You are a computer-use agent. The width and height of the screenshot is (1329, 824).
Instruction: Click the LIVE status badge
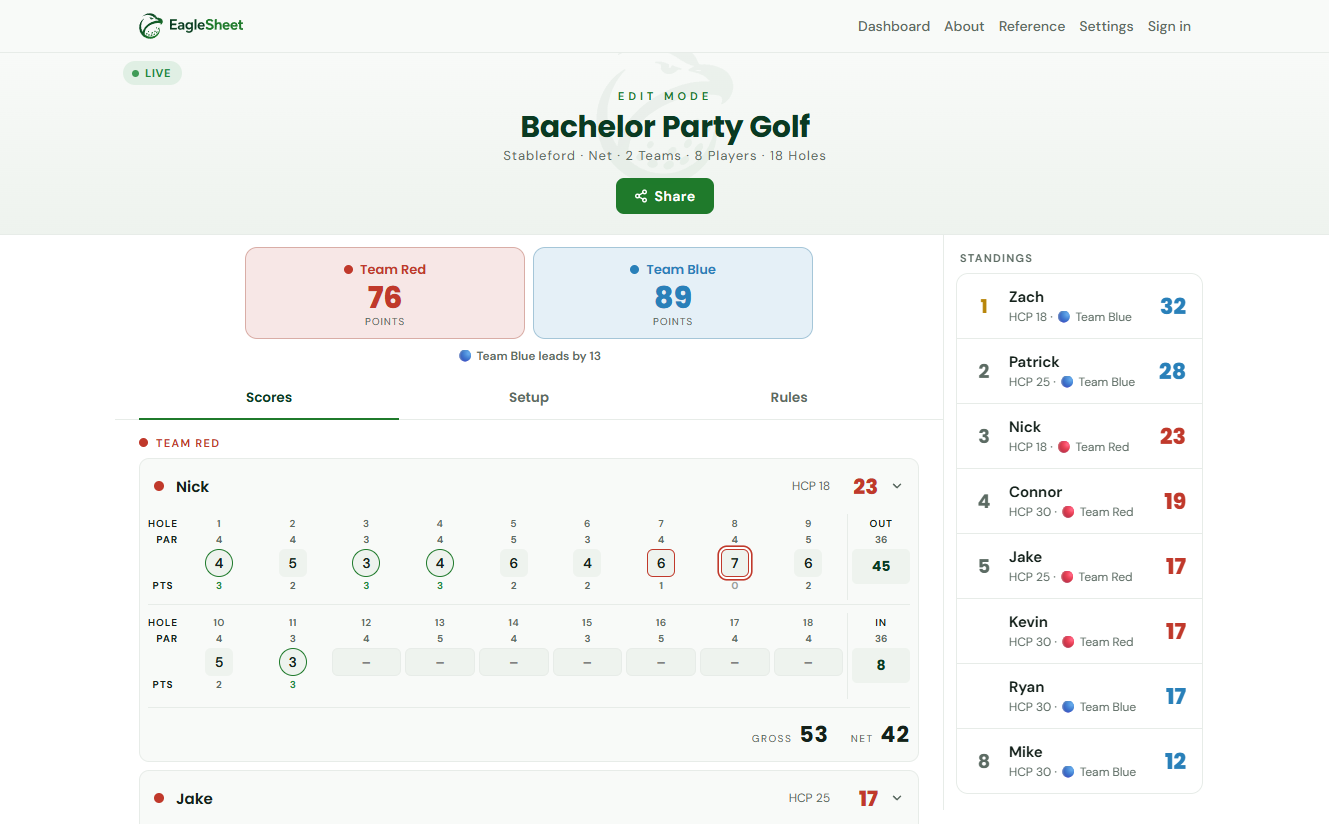click(x=153, y=73)
